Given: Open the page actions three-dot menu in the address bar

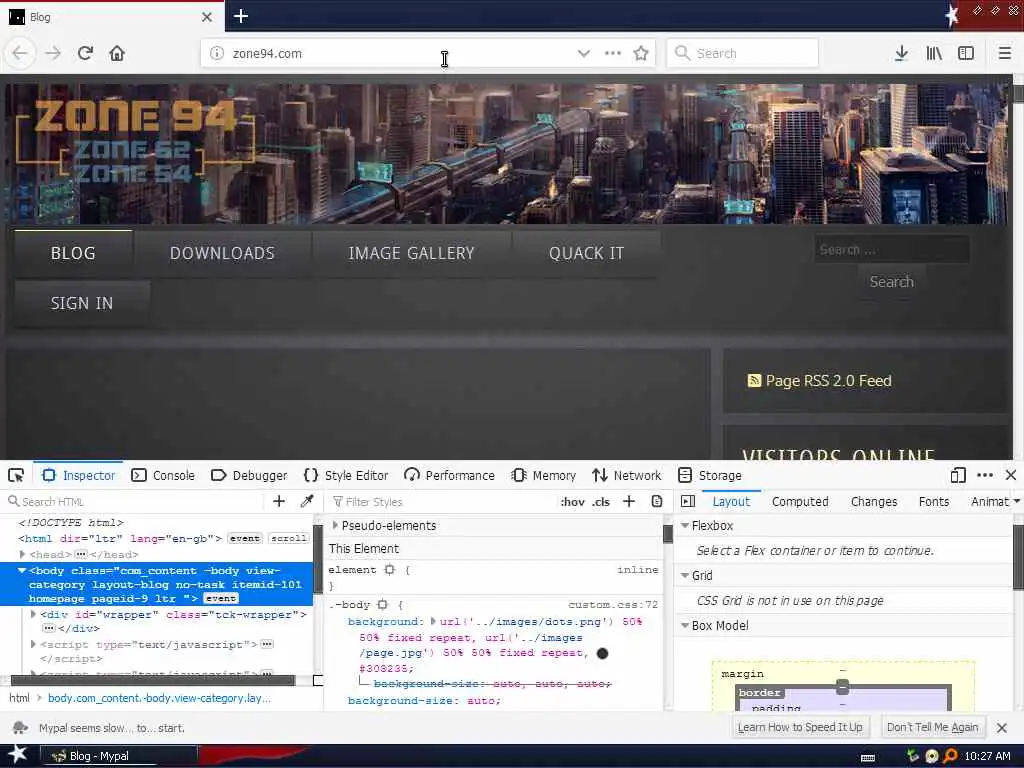Looking at the screenshot, I should 613,53.
